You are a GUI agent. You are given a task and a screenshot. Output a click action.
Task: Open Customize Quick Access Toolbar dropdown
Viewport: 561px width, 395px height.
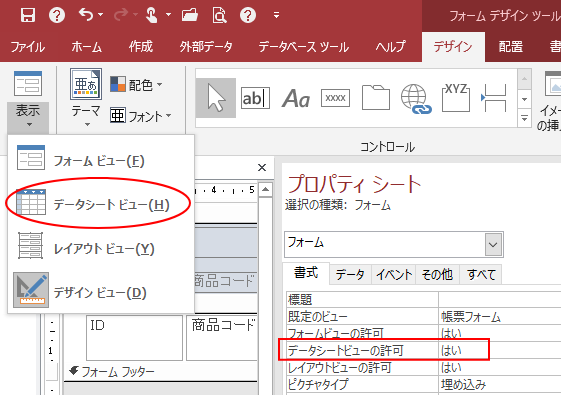pyautogui.click(x=276, y=15)
